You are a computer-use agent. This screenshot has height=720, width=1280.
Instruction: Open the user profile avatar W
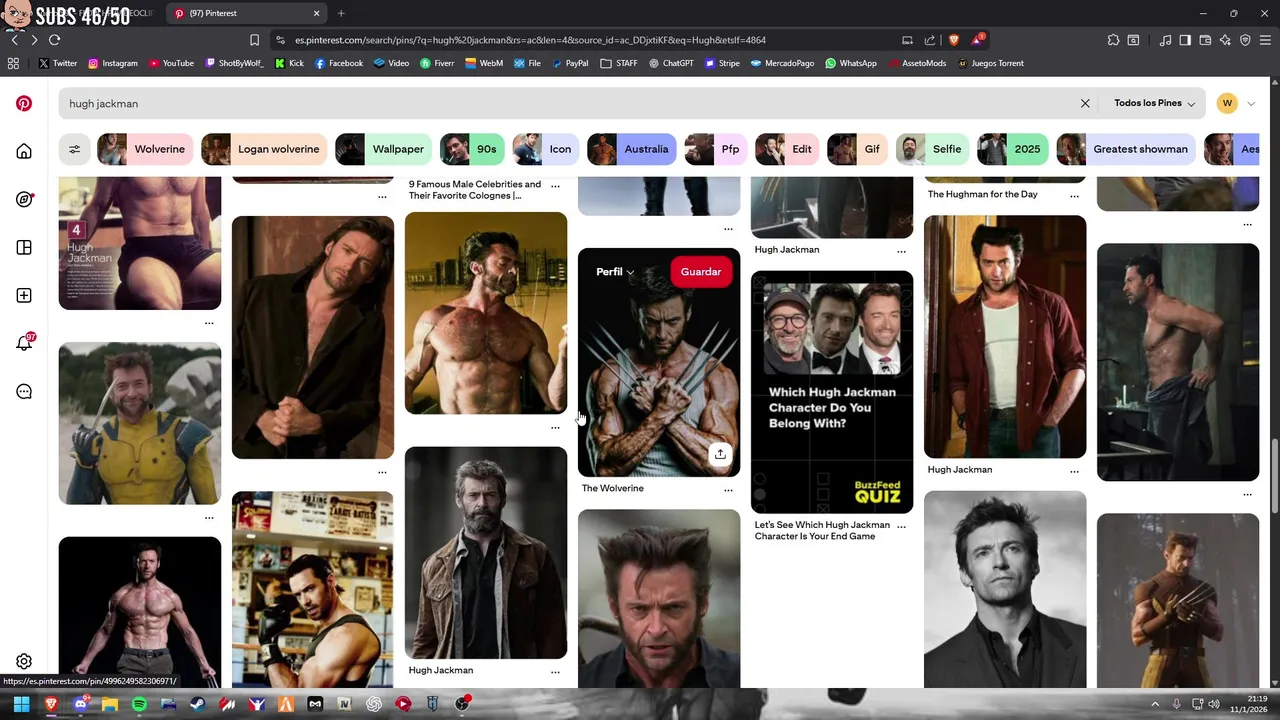[1227, 103]
